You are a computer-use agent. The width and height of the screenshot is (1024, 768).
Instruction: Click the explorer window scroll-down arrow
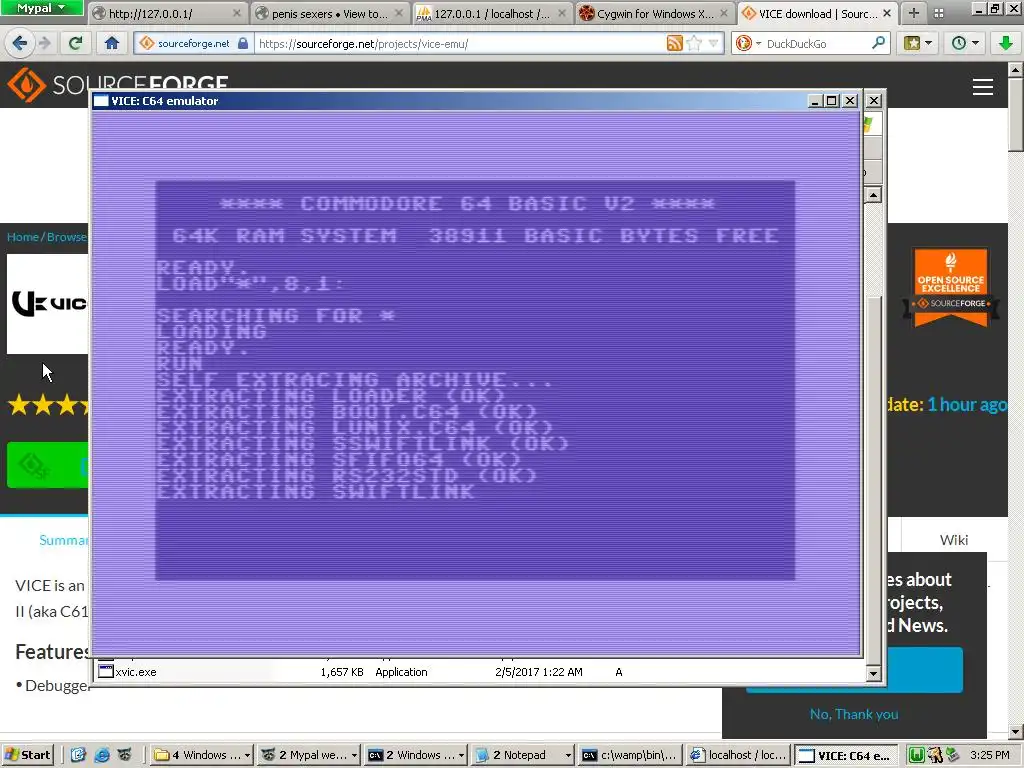873,673
